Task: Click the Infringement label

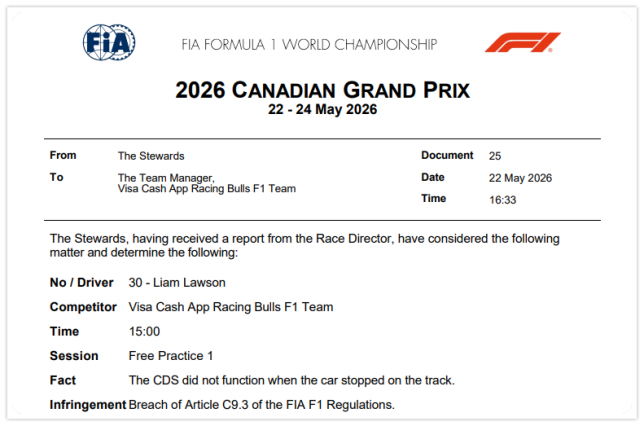Action: pyautogui.click(x=87, y=405)
